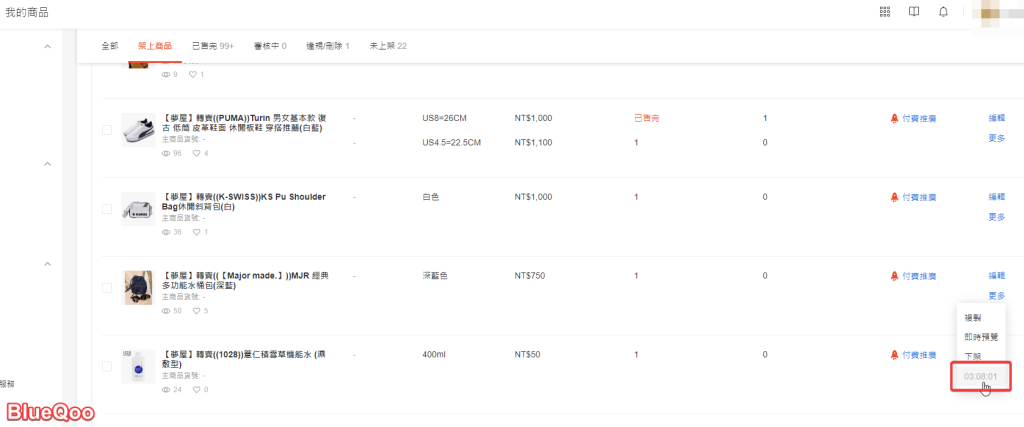
Task: Check the box beside 薏仁積雪草機能水 product
Action: point(106,367)
